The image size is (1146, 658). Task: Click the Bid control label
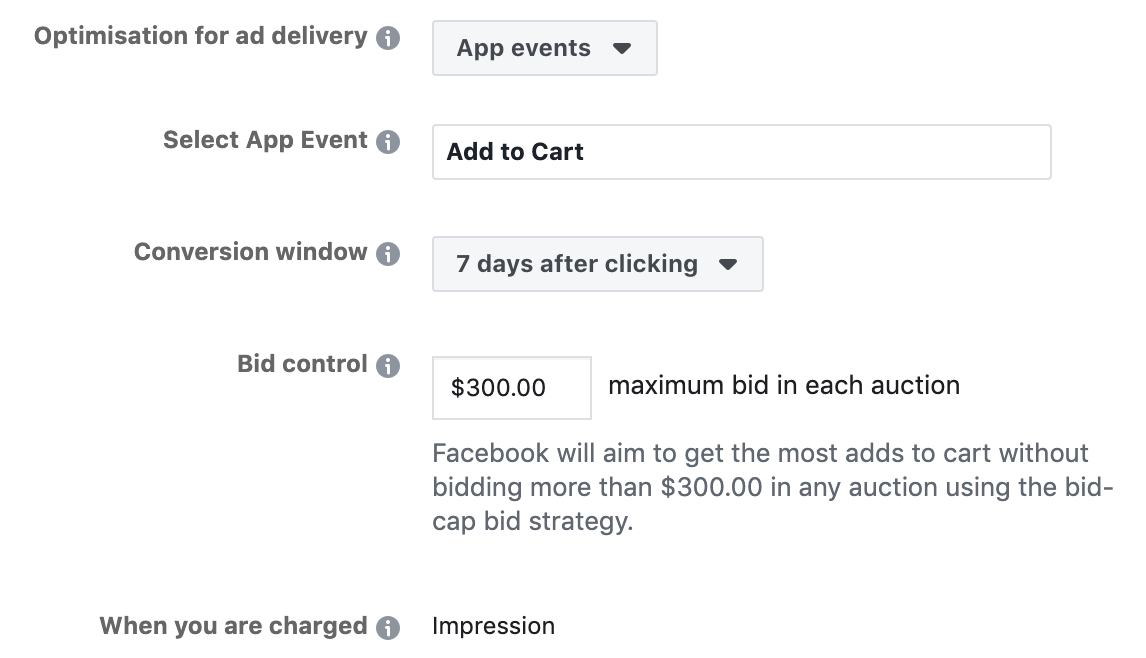click(302, 365)
